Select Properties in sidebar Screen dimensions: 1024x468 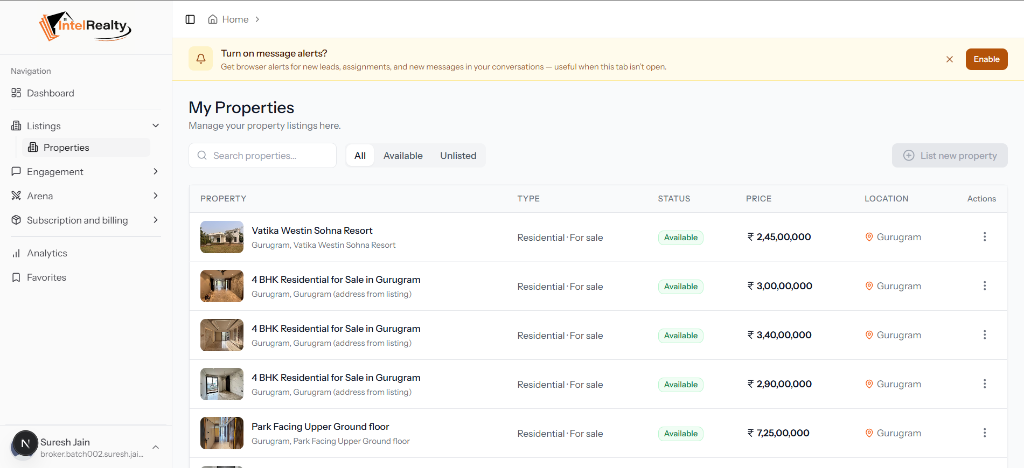(86, 148)
